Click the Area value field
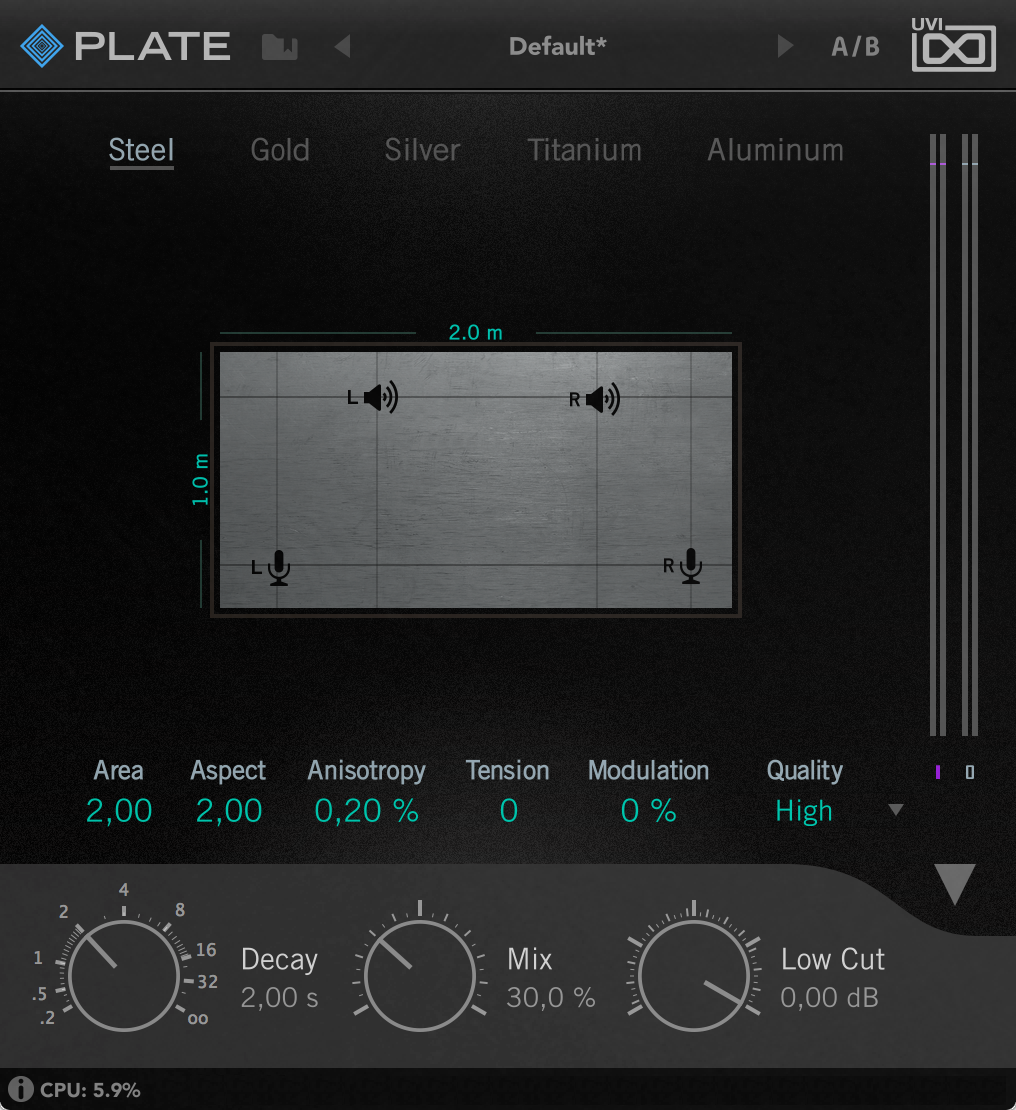The height and width of the screenshot is (1110, 1016). click(x=119, y=811)
